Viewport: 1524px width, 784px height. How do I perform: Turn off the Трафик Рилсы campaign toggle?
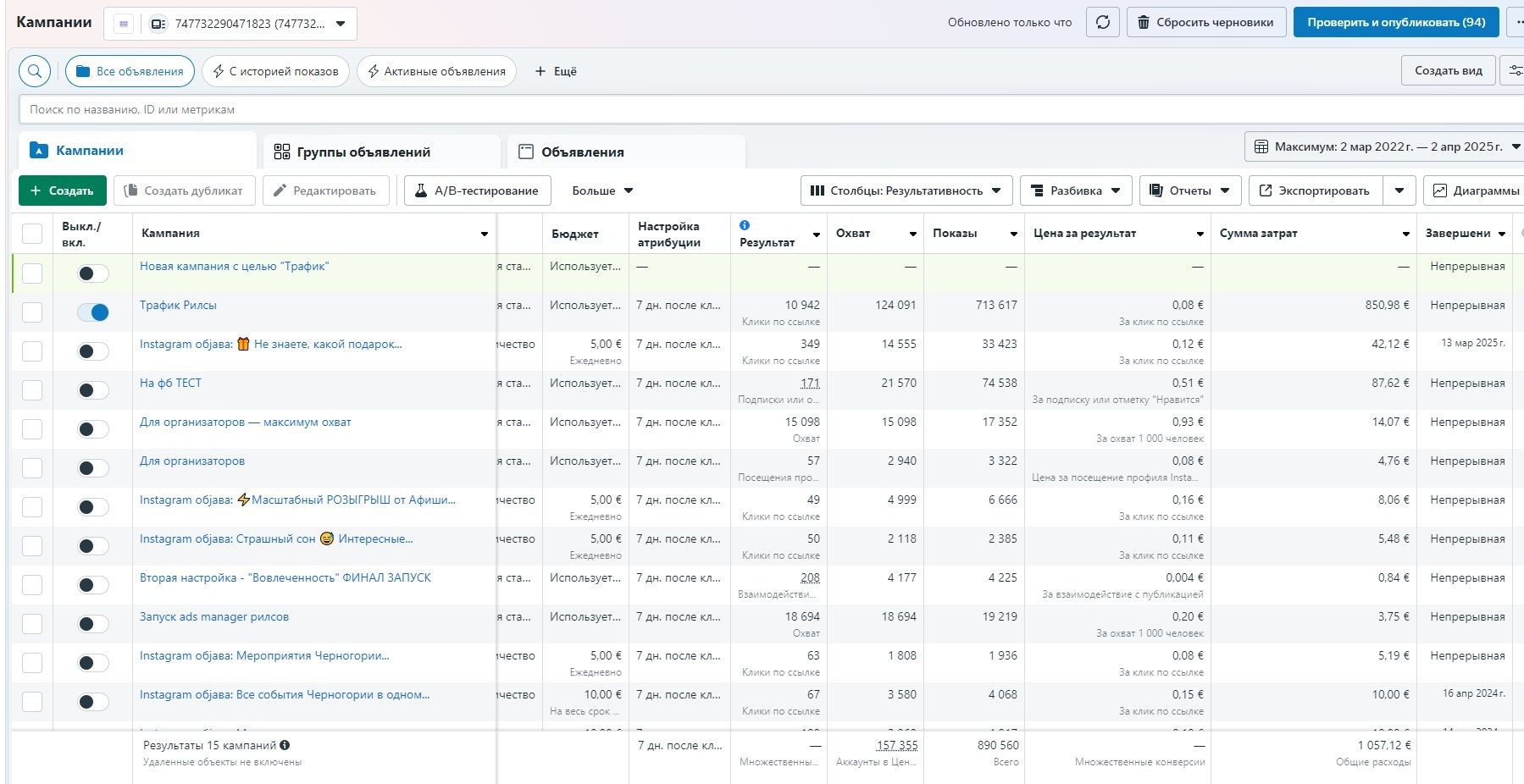pos(93,312)
